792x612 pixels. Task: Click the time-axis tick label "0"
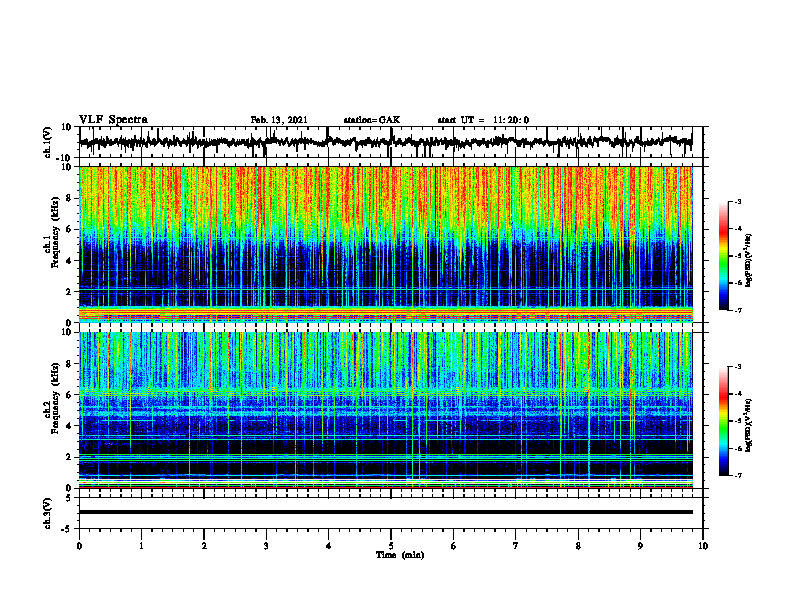pyautogui.click(x=79, y=546)
